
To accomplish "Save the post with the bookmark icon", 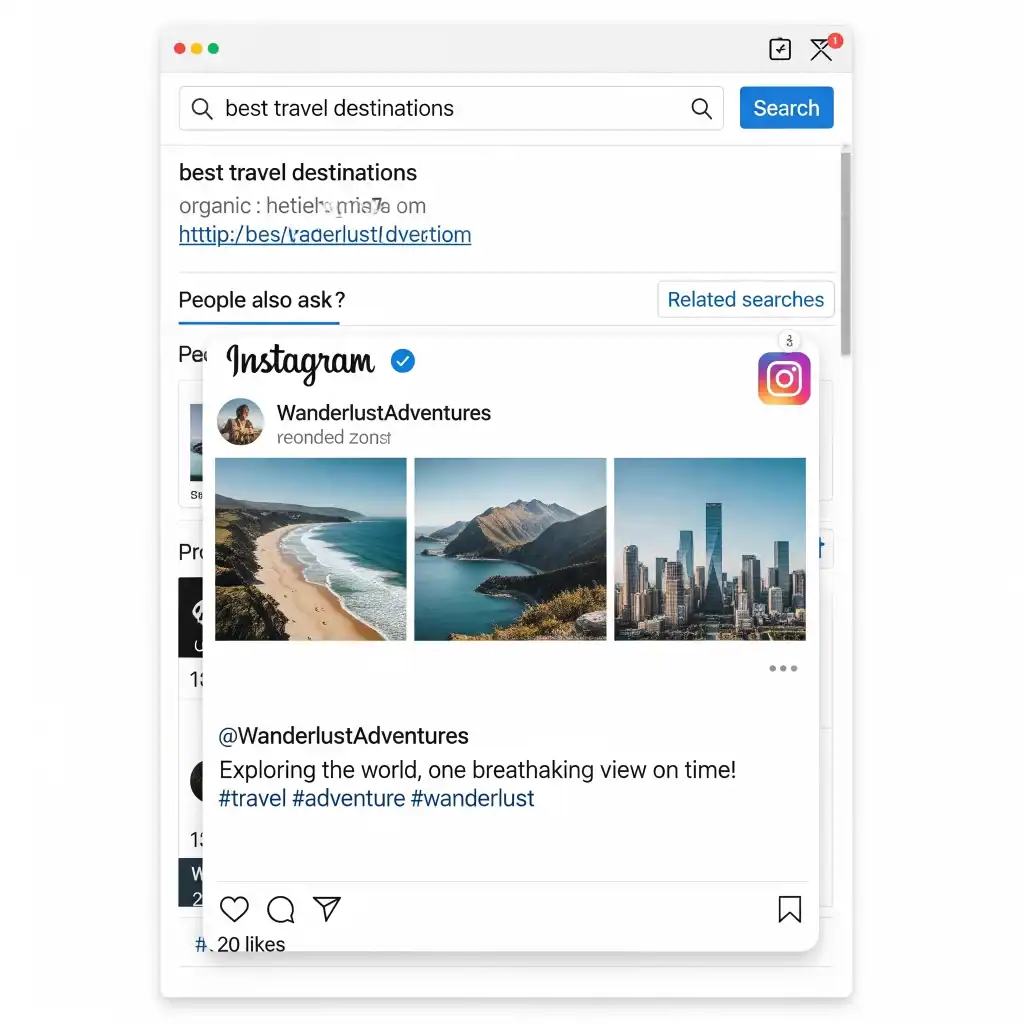I will coord(790,908).
